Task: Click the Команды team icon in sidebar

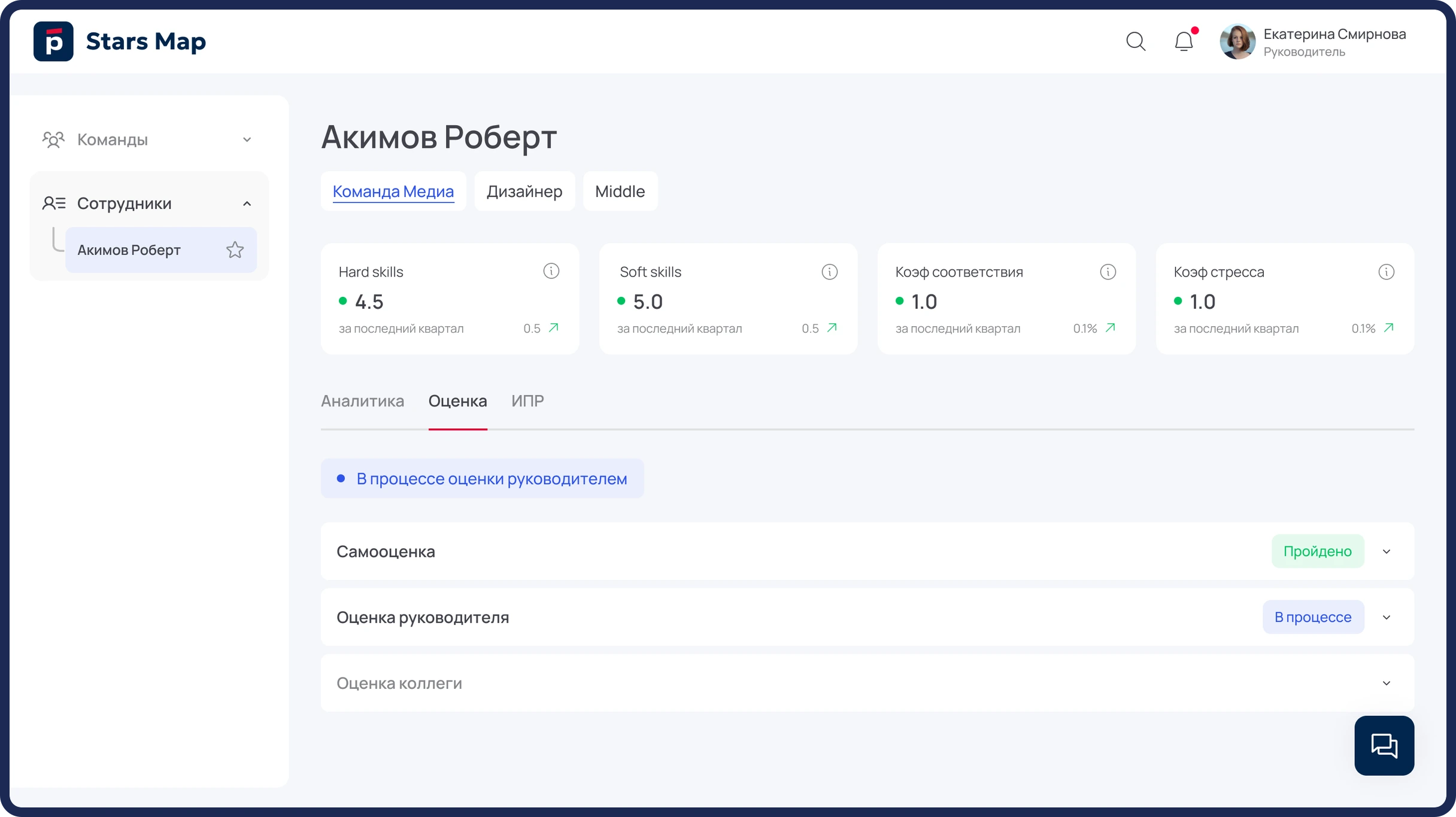Action: pyautogui.click(x=53, y=139)
